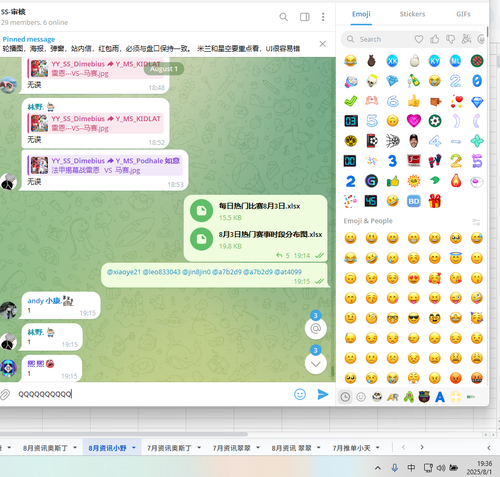This screenshot has width=500, height=477.
Task: Click into the message input box
Action: pyautogui.click(x=153, y=394)
